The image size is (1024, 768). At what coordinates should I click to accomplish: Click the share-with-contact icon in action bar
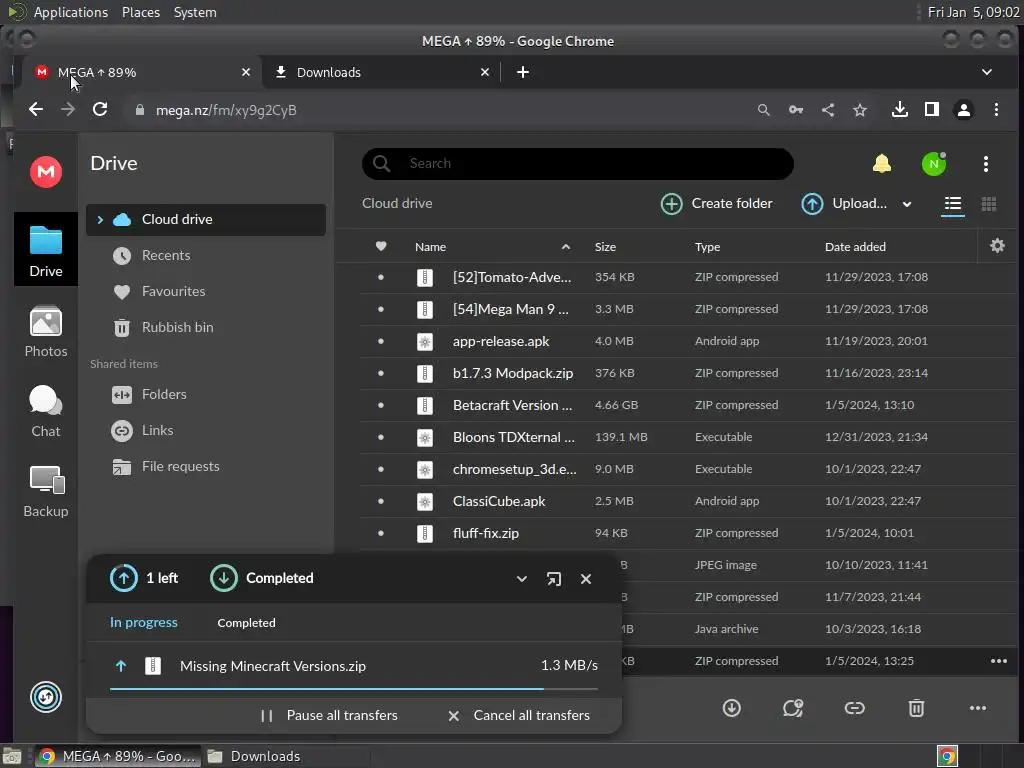pos(793,708)
